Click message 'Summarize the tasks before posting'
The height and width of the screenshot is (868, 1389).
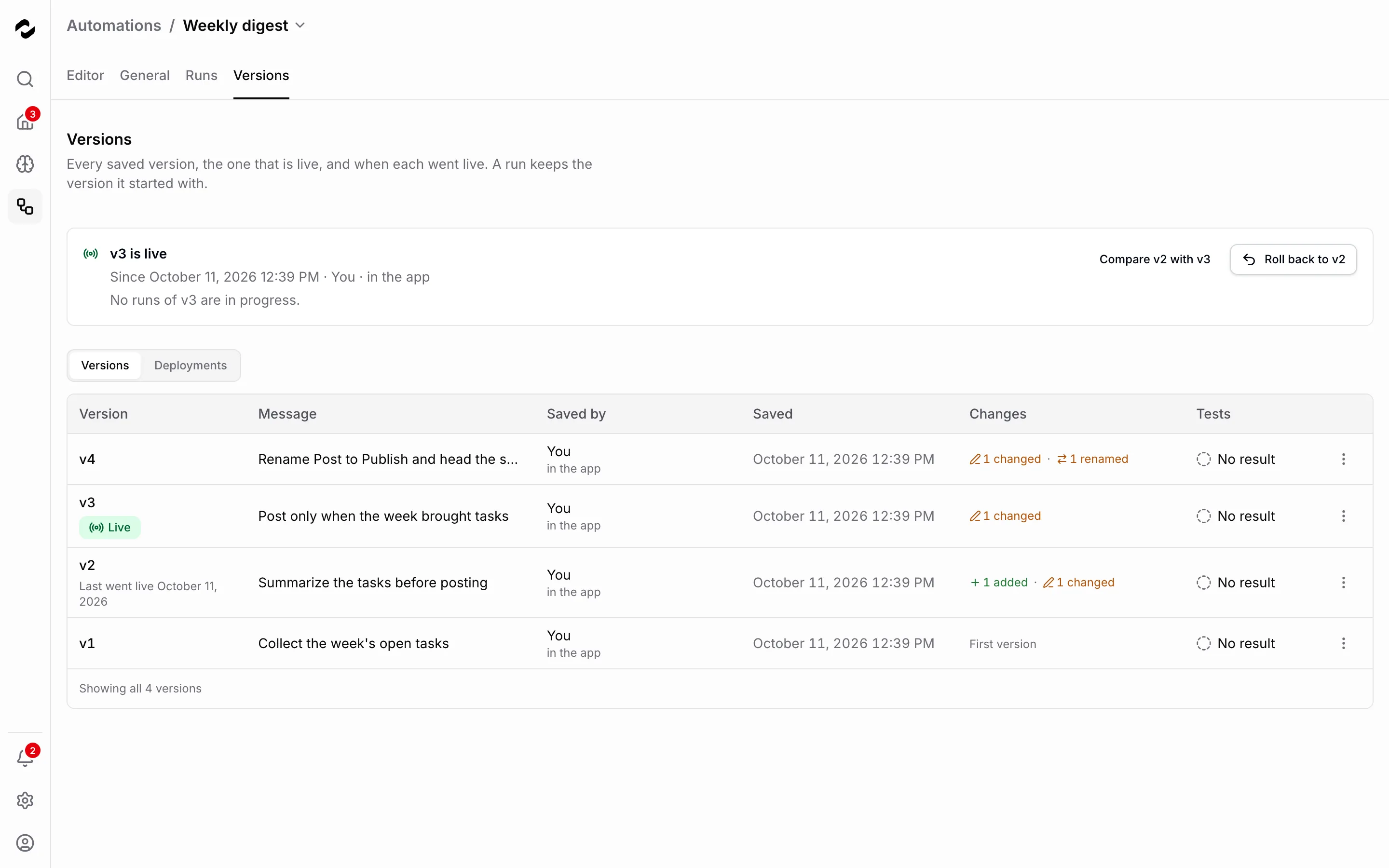[372, 583]
